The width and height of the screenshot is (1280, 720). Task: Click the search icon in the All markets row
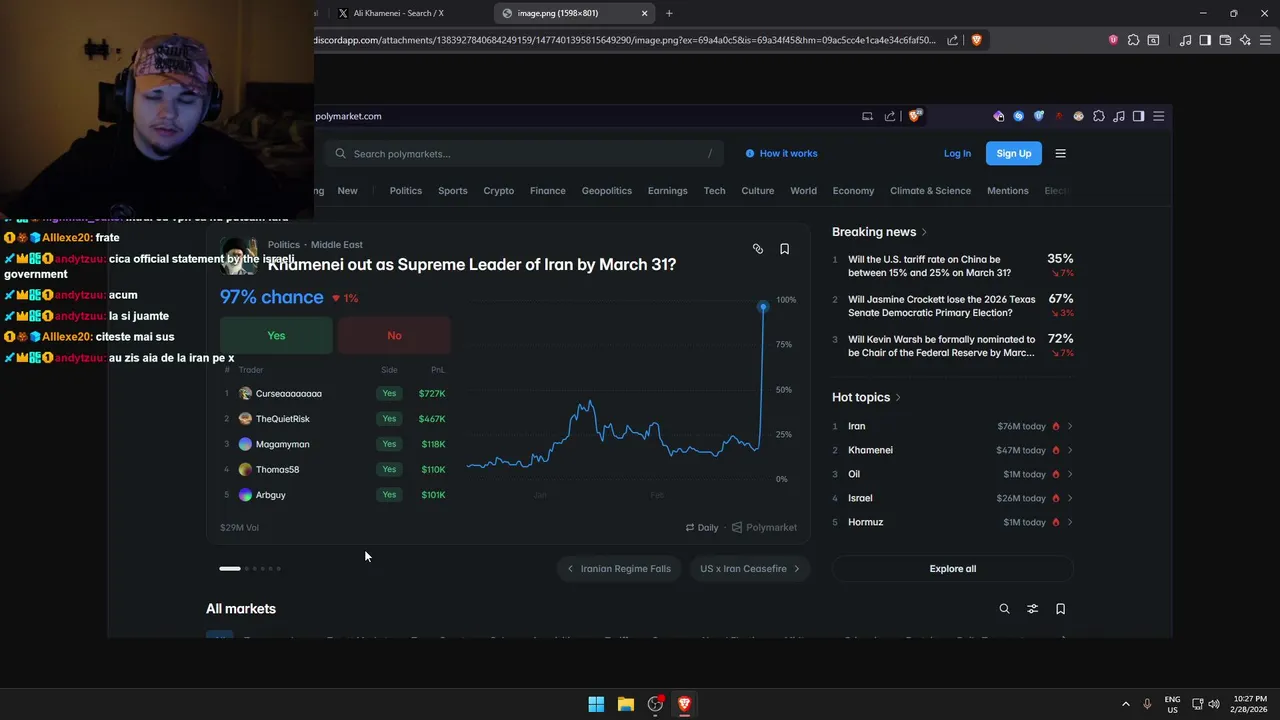pyautogui.click(x=1005, y=608)
